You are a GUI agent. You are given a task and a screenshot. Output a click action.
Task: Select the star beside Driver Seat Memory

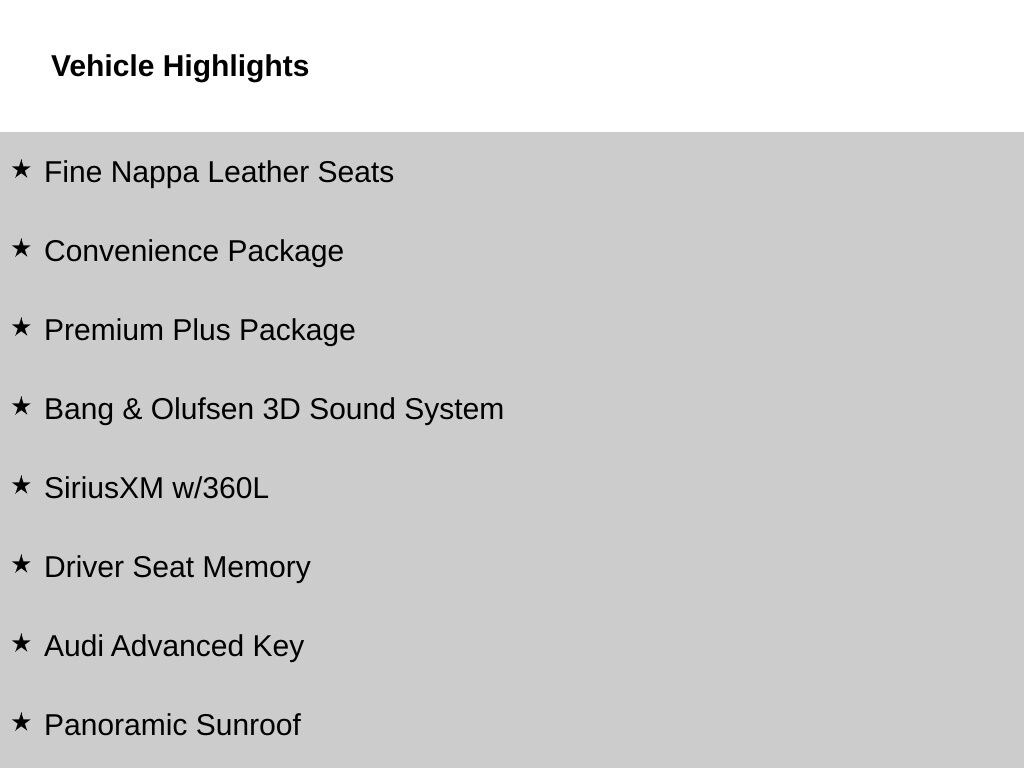[21, 565]
